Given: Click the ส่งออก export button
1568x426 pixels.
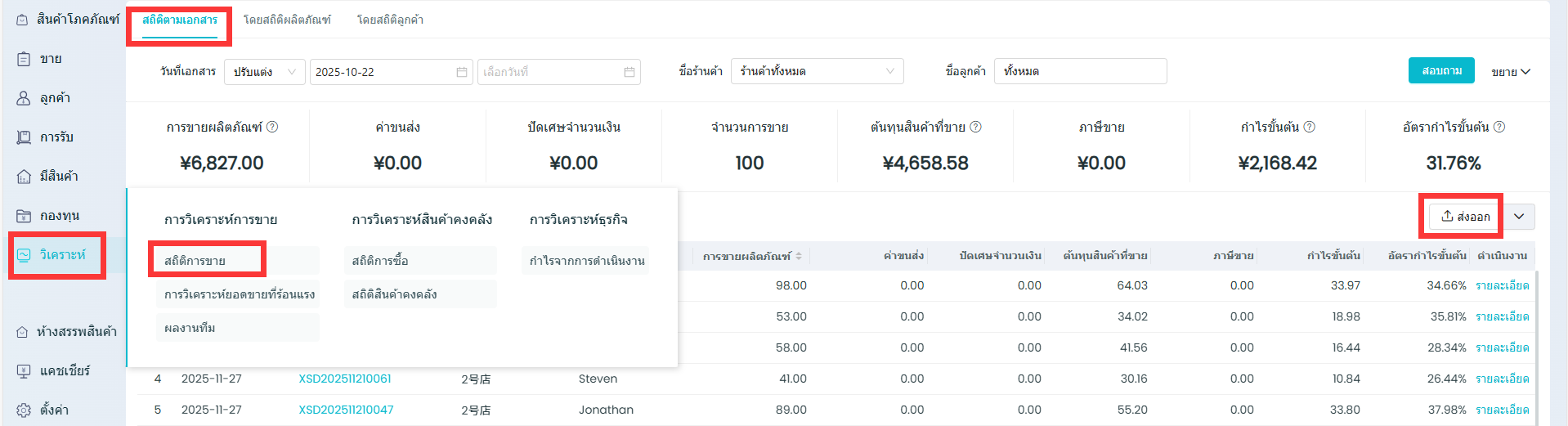Looking at the screenshot, I should (x=1465, y=217).
